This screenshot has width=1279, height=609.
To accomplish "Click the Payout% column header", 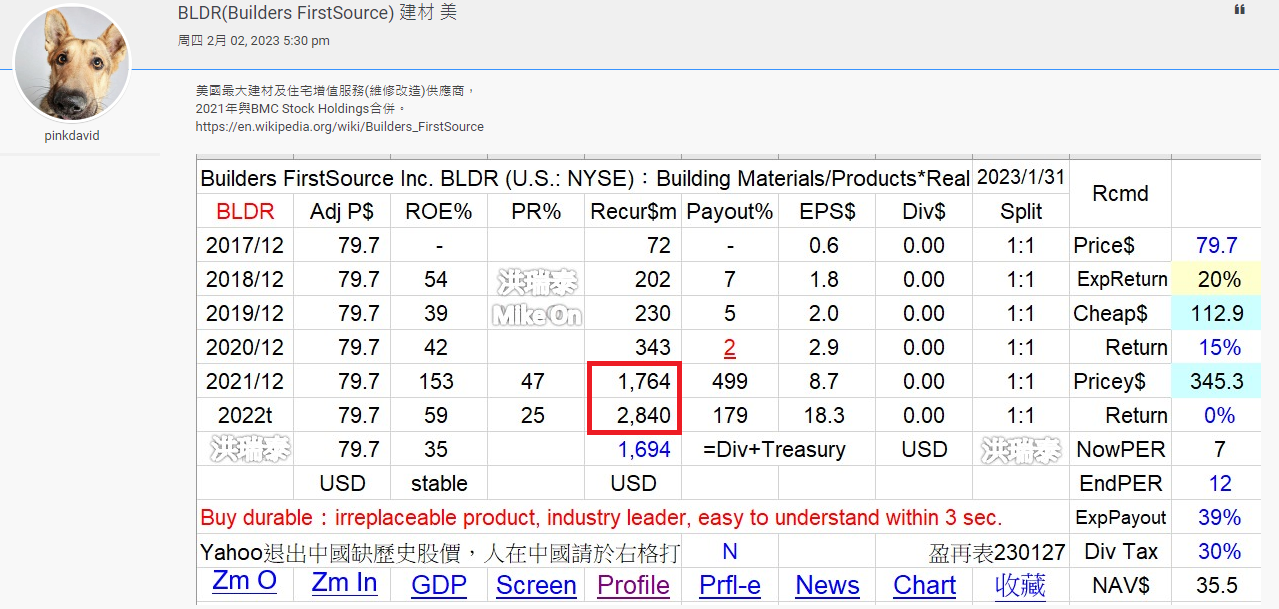I will pos(730,211).
